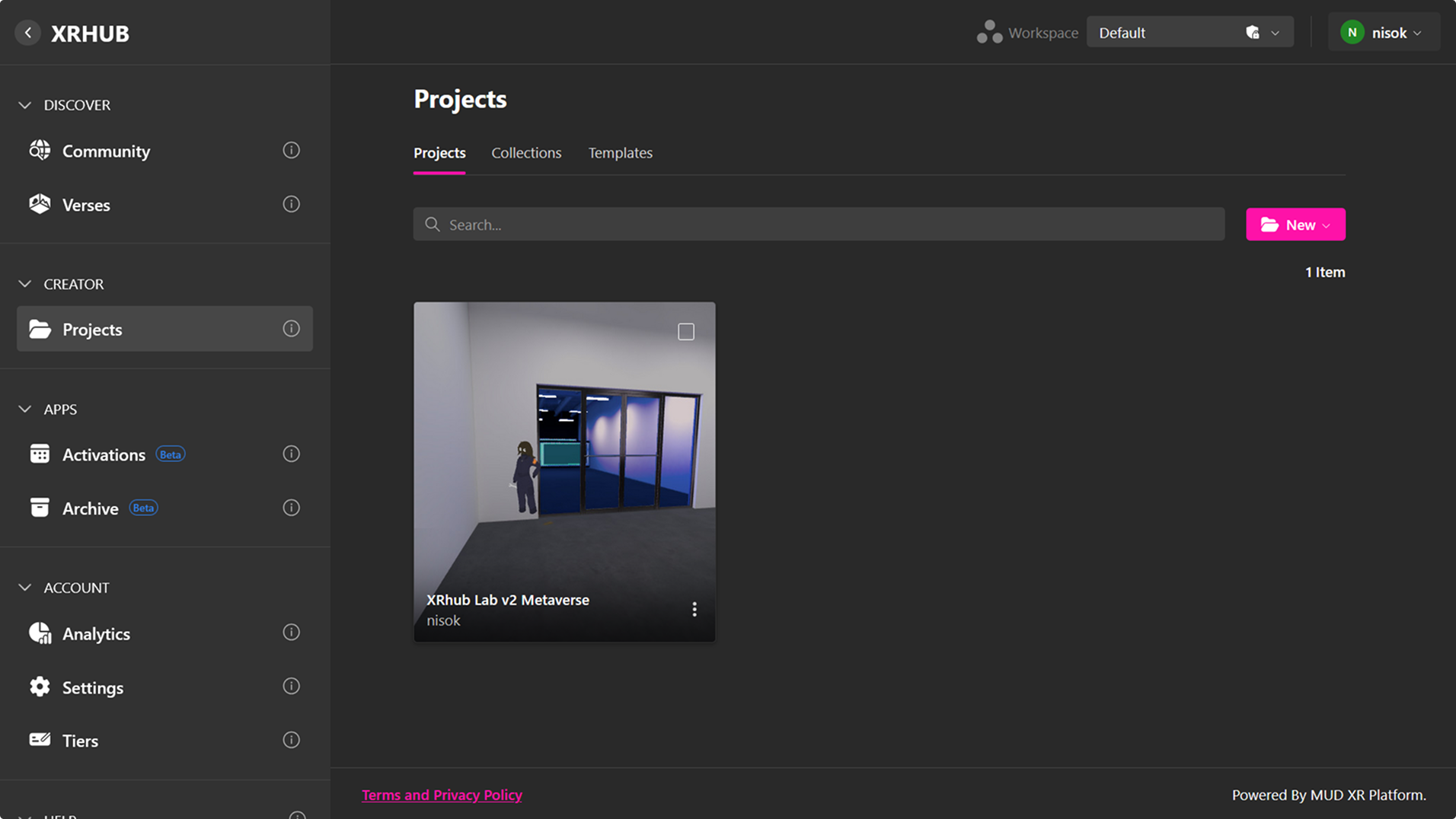Open Activations in the Apps section

[104, 454]
